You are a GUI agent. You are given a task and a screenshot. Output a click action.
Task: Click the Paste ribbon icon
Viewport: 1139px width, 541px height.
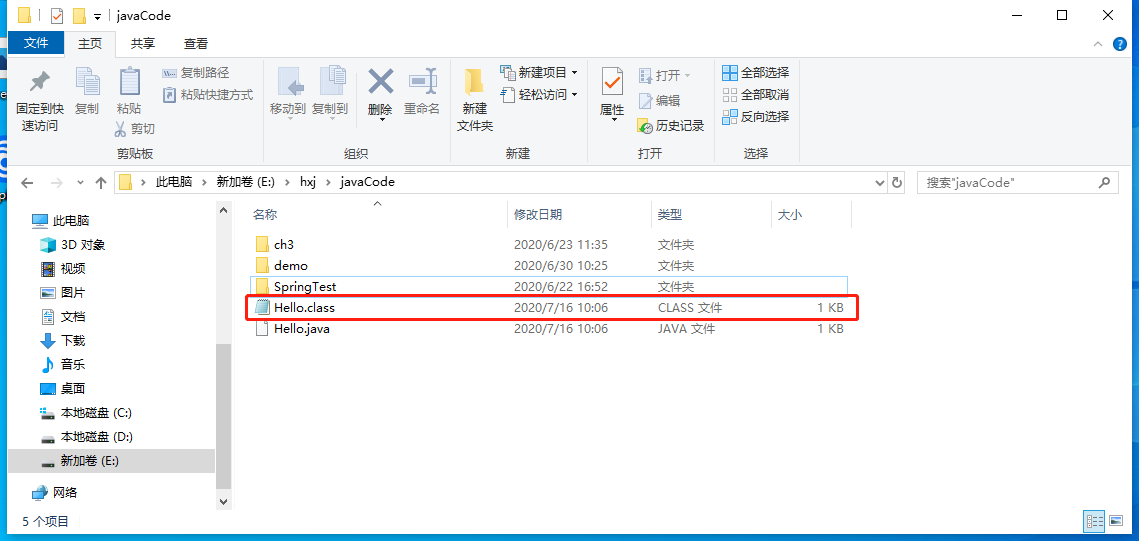129,91
